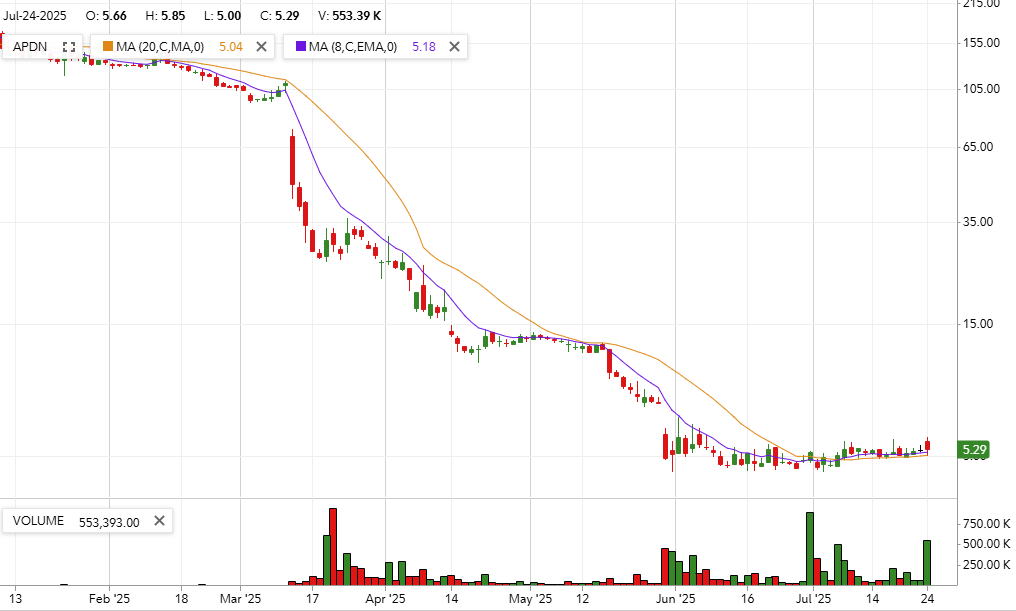Click the 250.00 K volume axis label
The image size is (1016, 611).
[x=987, y=564]
